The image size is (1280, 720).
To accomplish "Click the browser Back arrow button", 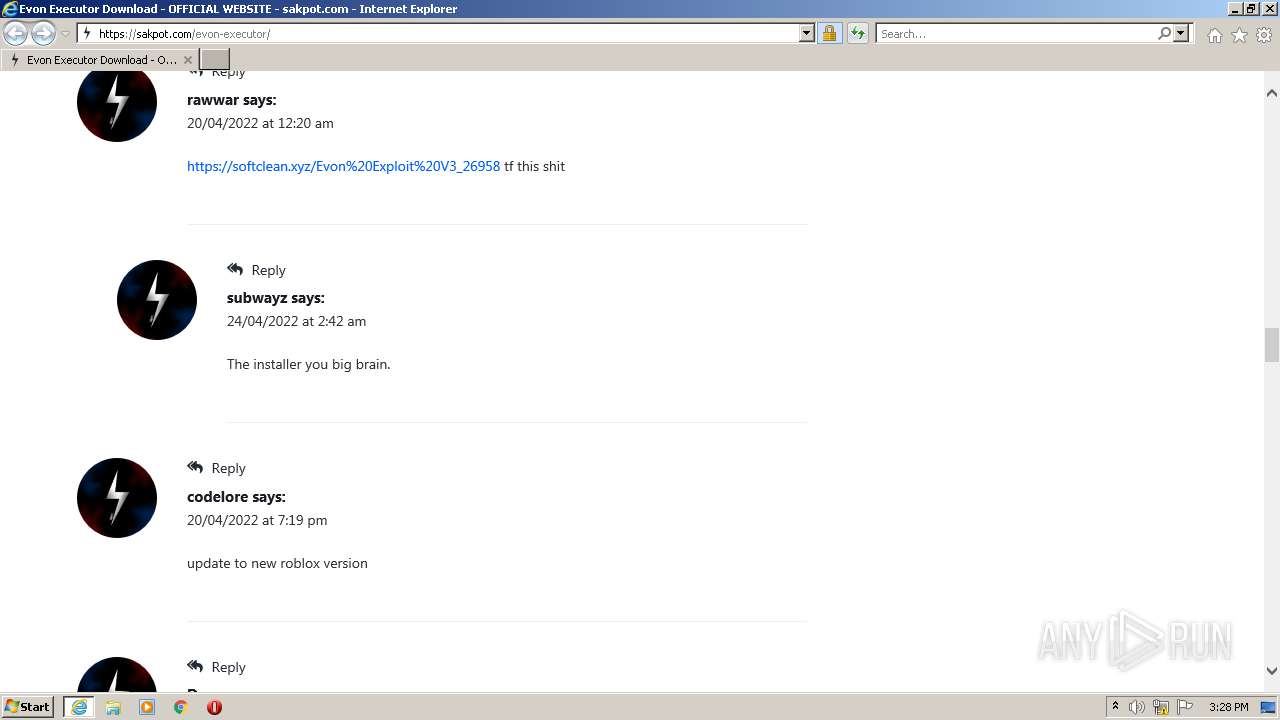I will tap(16, 34).
